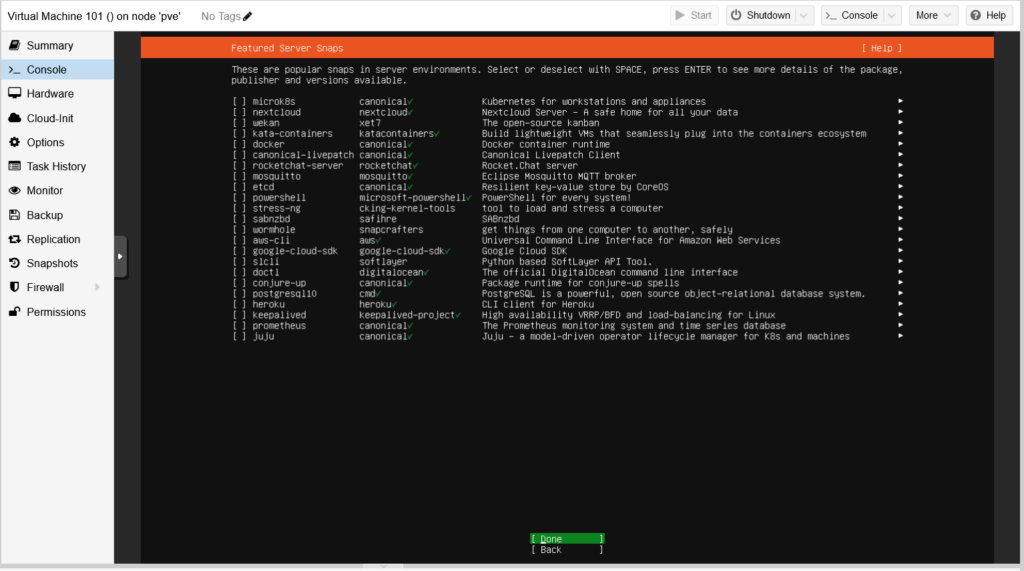Open the Replication section

[x=53, y=240]
